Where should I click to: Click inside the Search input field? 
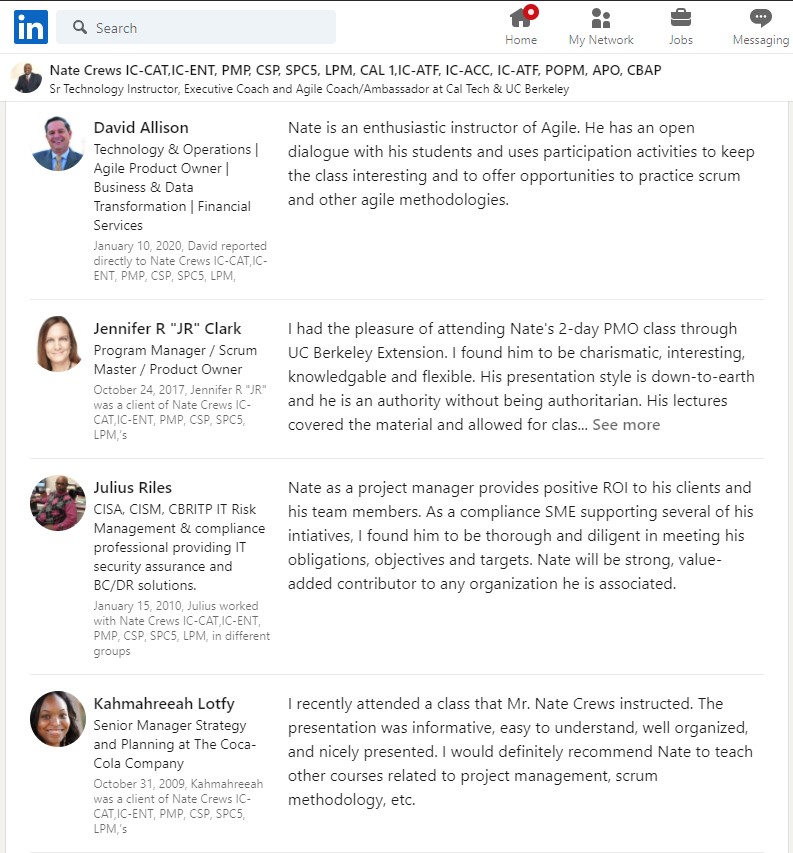pyautogui.click(x=196, y=27)
